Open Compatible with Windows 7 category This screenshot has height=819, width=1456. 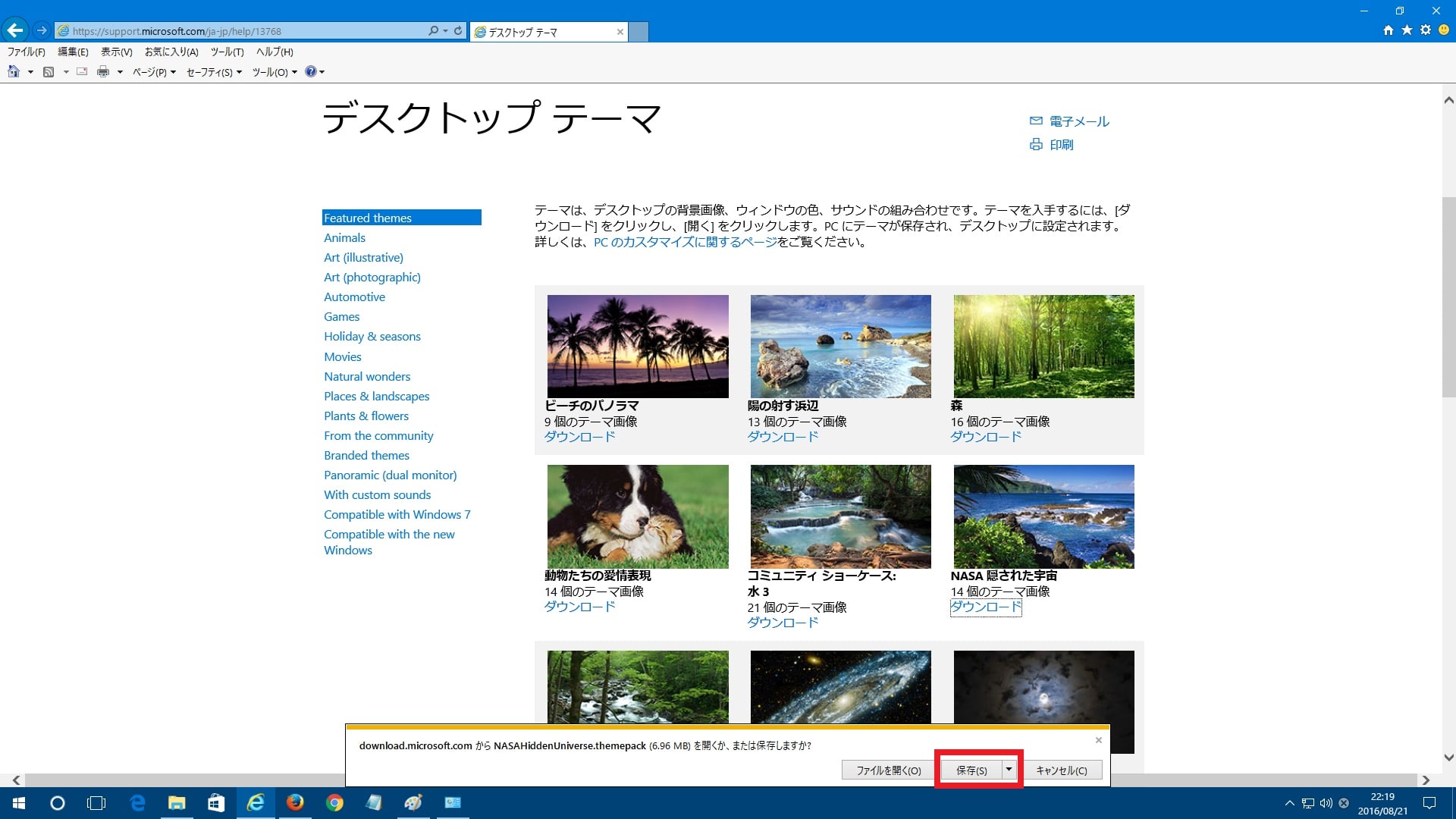tap(397, 514)
